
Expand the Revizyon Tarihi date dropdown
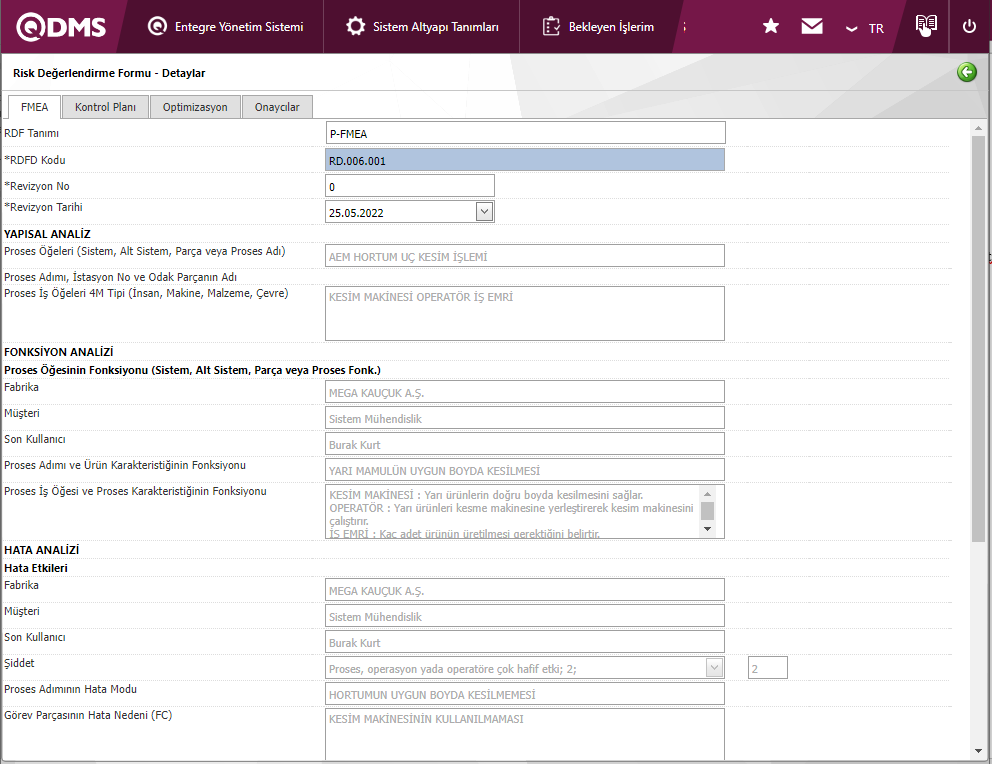[484, 211]
